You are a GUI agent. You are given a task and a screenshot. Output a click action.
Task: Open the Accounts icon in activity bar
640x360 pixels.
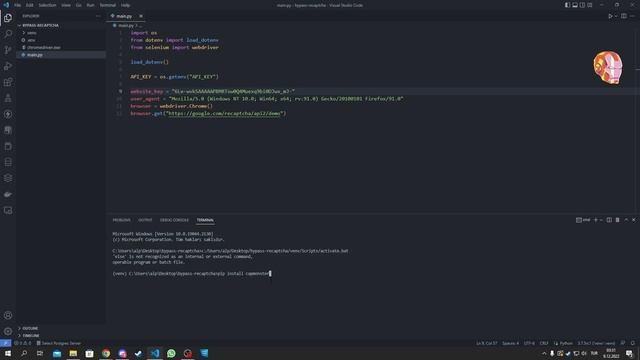(8, 315)
